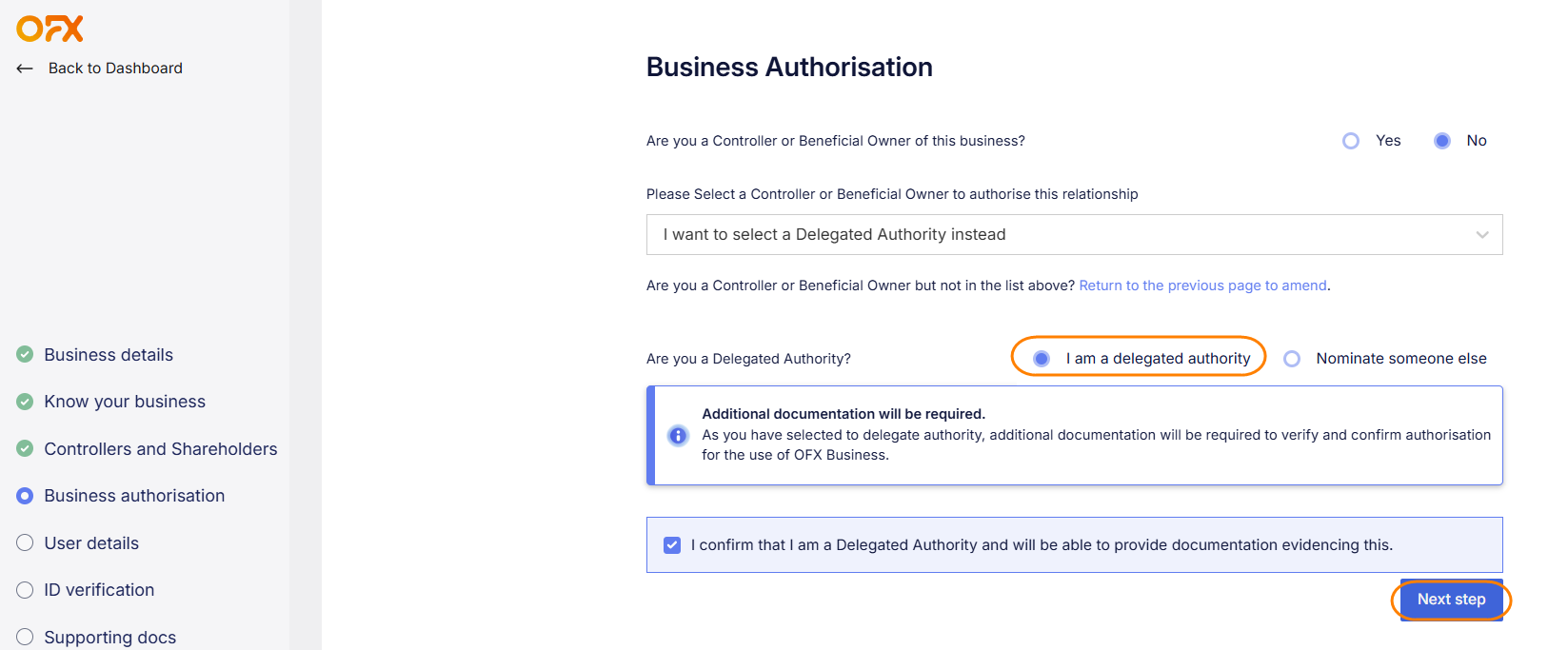Click Back to Dashboard text
This screenshot has width=1568, height=650.
point(115,69)
